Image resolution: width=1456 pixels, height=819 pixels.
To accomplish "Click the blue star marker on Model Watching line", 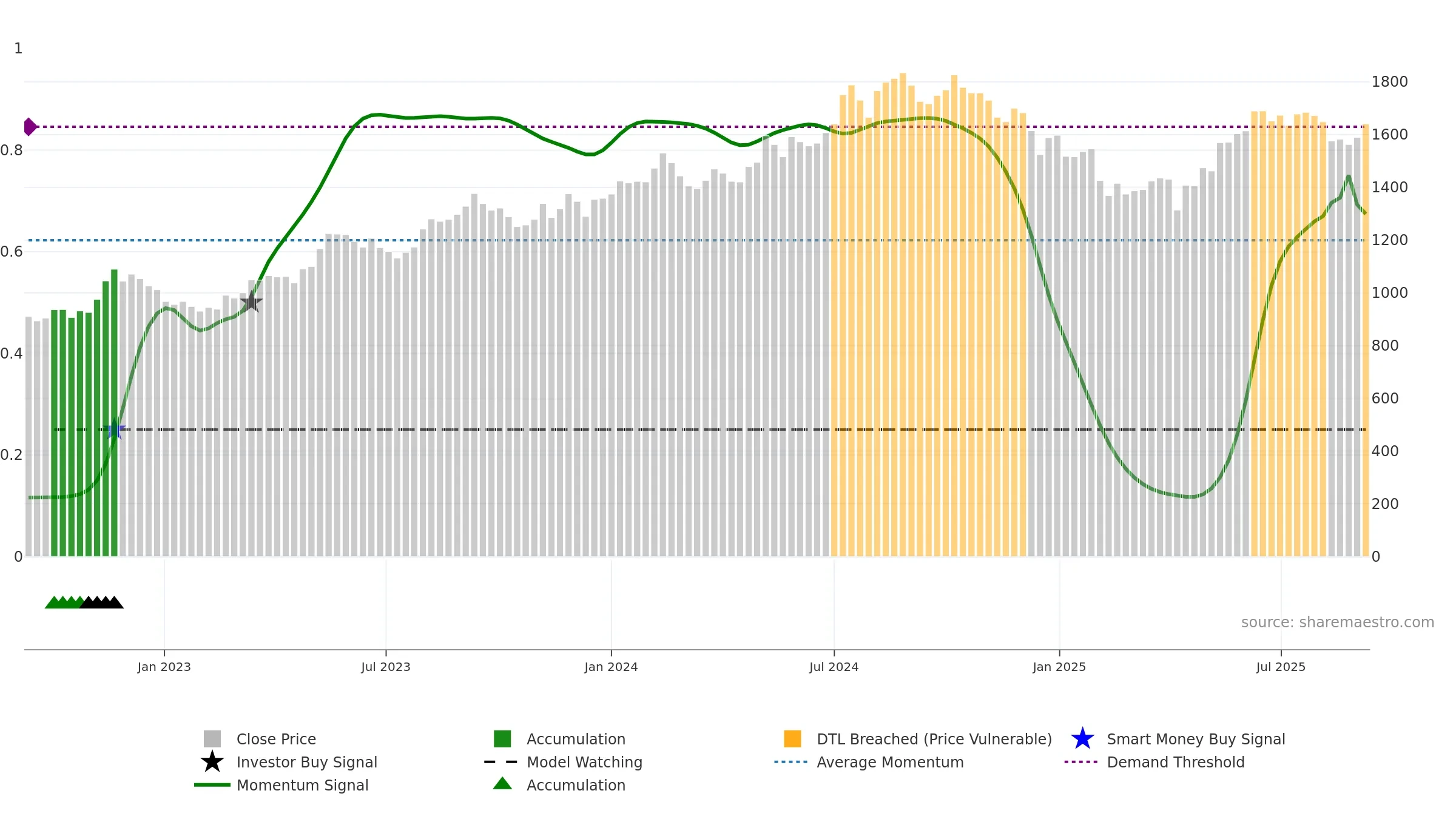I will pyautogui.click(x=114, y=430).
